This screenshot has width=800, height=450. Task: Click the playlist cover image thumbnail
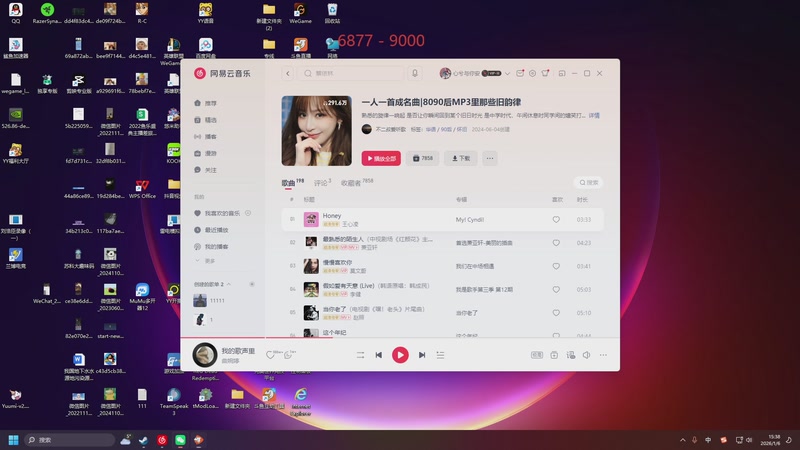click(317, 131)
